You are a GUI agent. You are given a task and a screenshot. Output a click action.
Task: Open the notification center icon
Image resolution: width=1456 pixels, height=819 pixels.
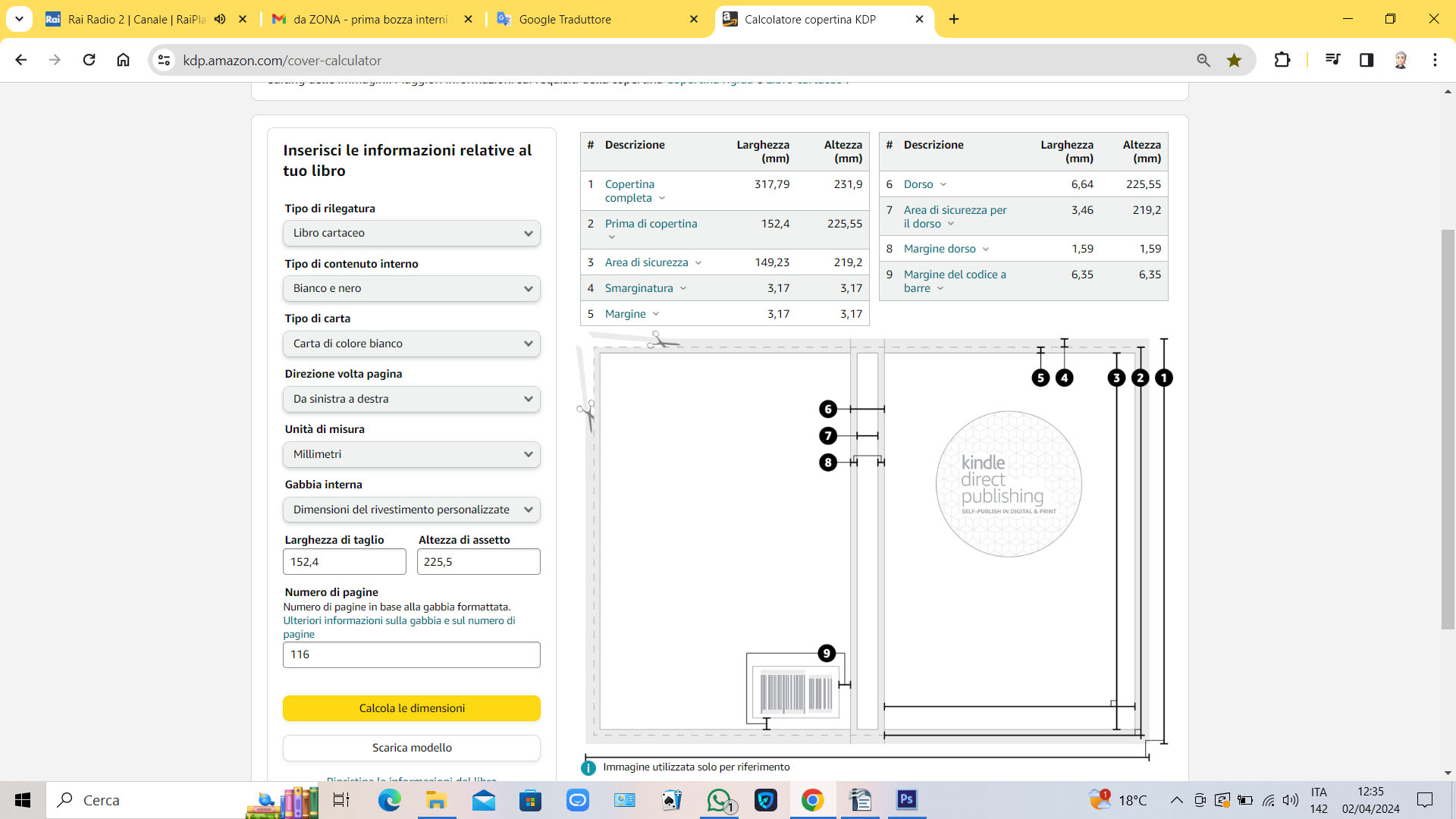1425,800
